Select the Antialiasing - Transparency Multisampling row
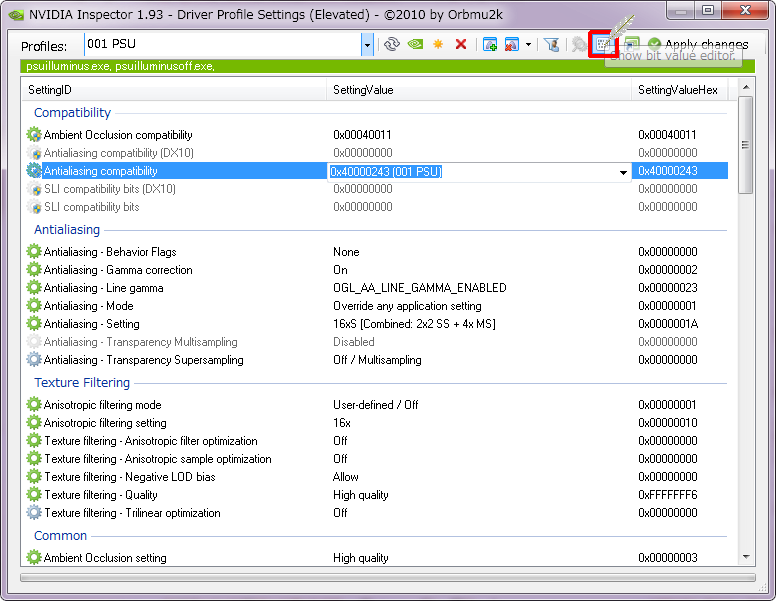 (x=376, y=342)
